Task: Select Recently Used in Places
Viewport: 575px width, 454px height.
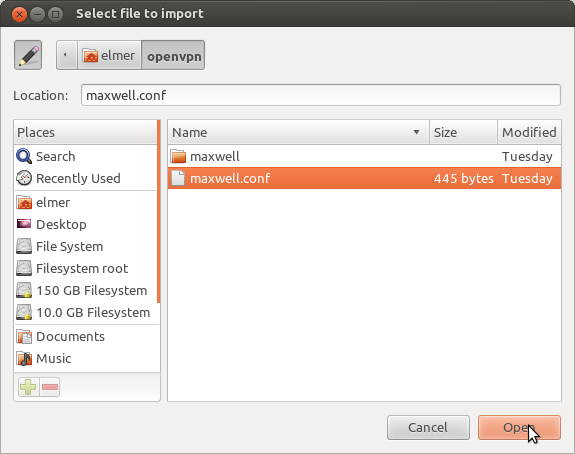Action: point(86,179)
